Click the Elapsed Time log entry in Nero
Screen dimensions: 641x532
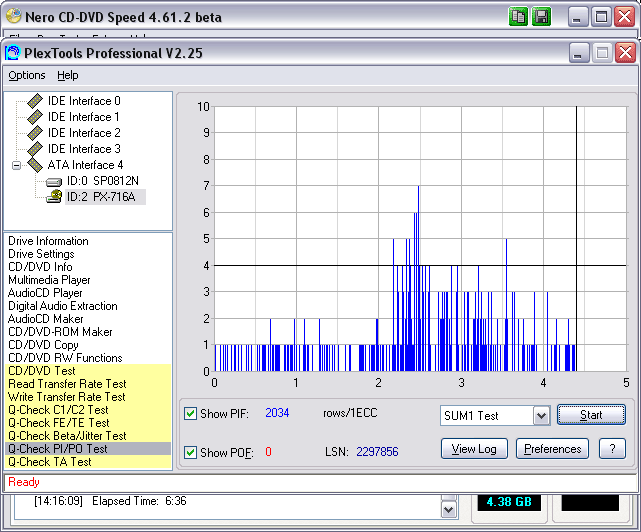pyautogui.click(x=110, y=501)
